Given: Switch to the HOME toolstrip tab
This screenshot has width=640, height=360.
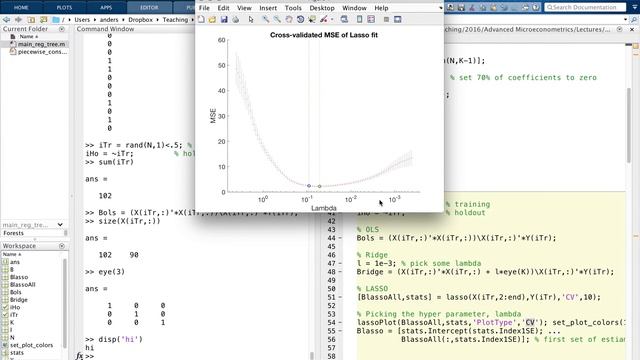Looking at the screenshot, I should pyautogui.click(x=21, y=7).
